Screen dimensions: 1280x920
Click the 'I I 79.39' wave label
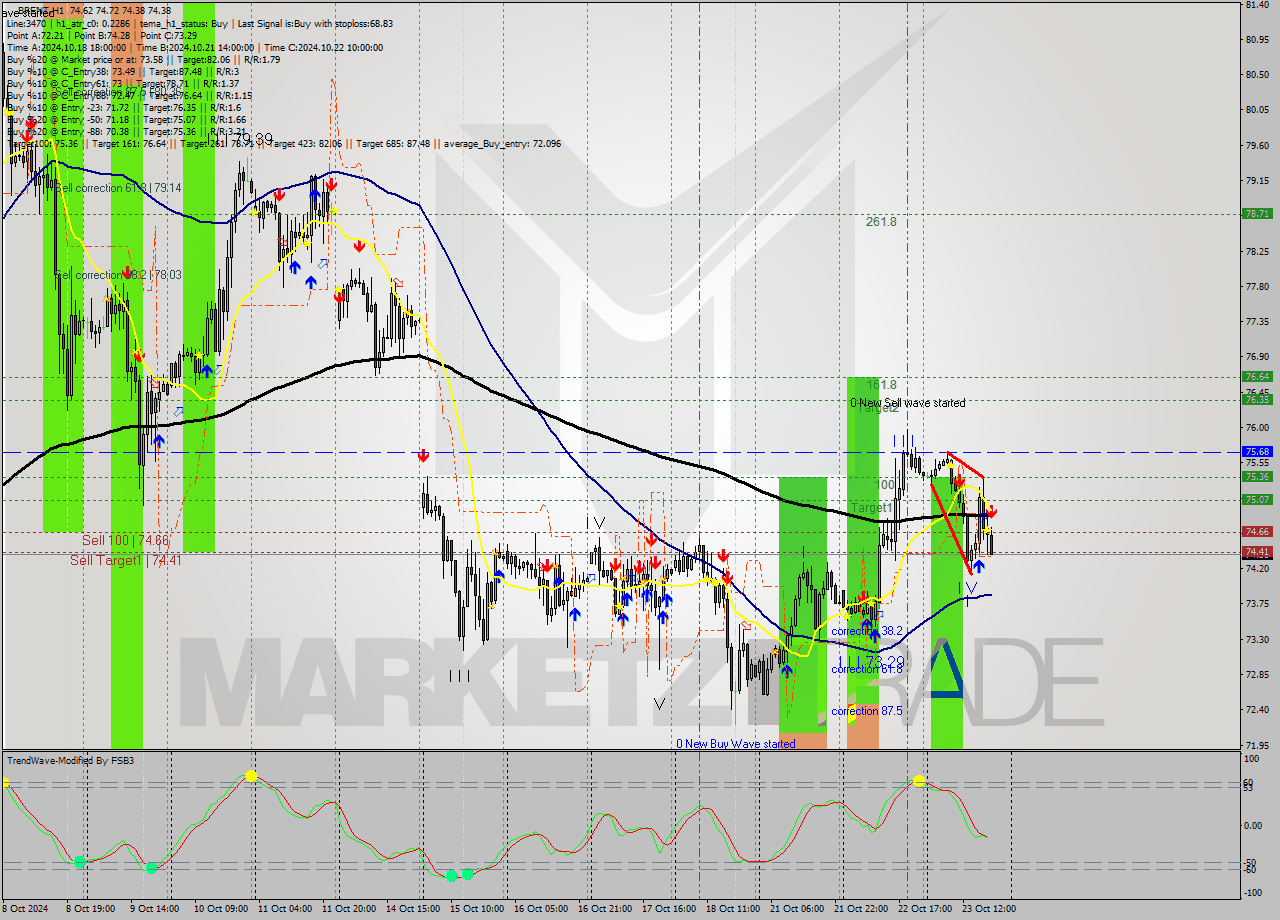coord(238,140)
